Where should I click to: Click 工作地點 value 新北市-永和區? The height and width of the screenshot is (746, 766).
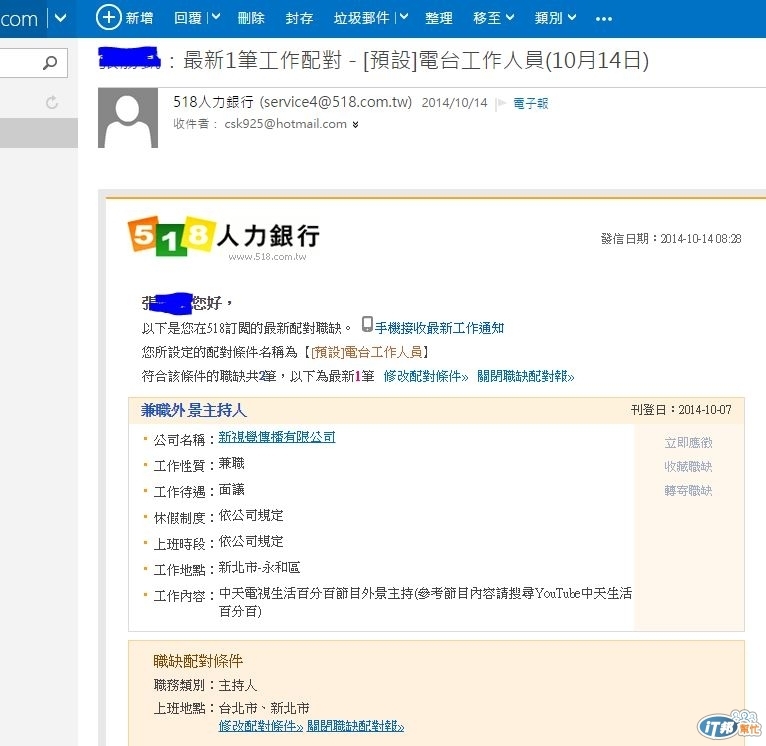tap(259, 567)
